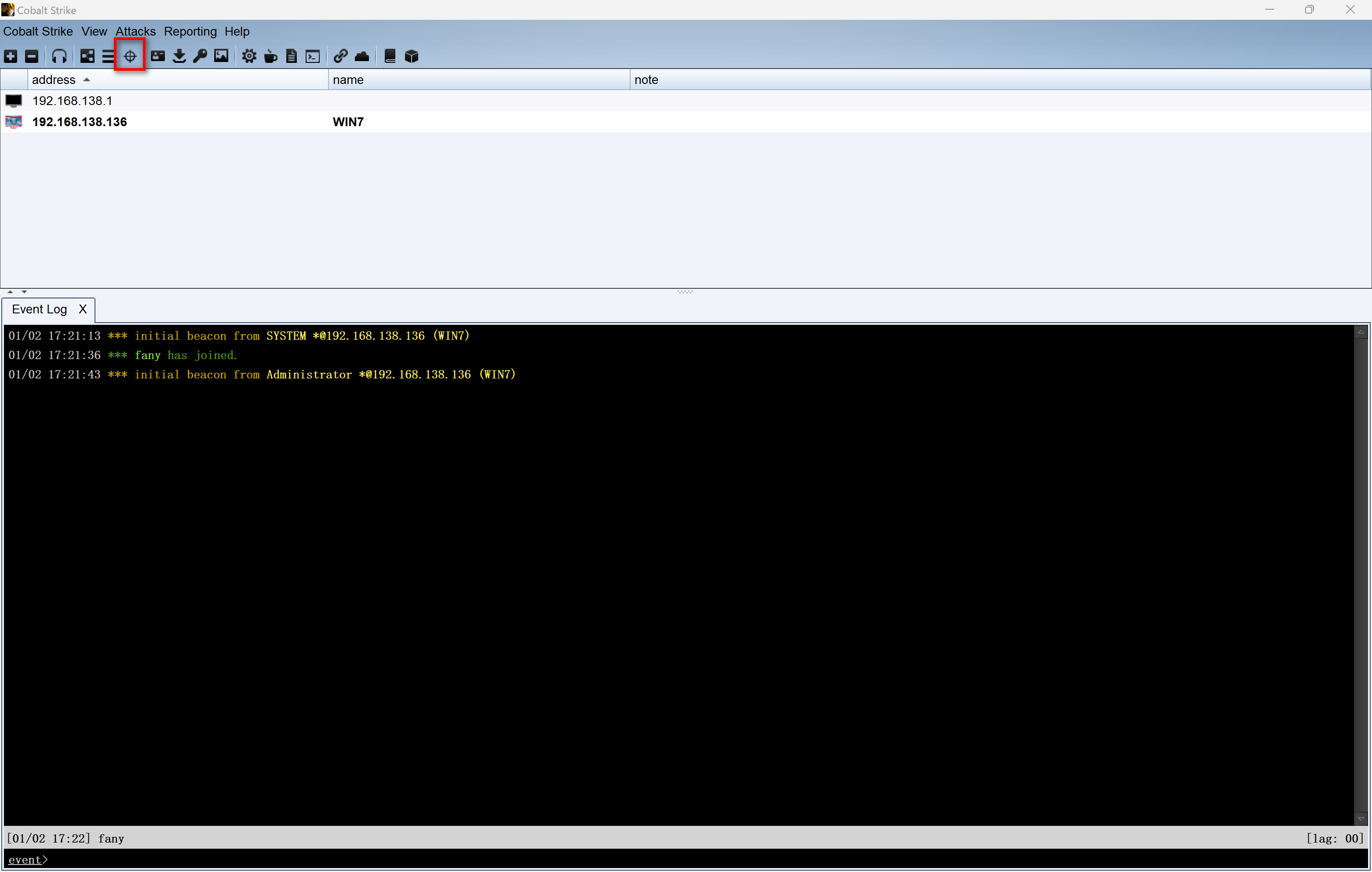This screenshot has width=1372, height=872.
Task: Click the event> command input field
Action: click(684, 859)
